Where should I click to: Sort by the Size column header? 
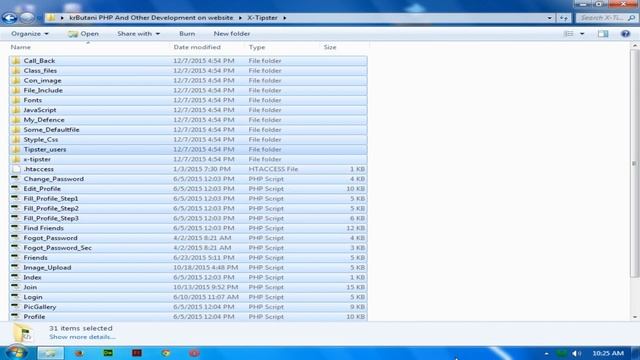coord(330,47)
